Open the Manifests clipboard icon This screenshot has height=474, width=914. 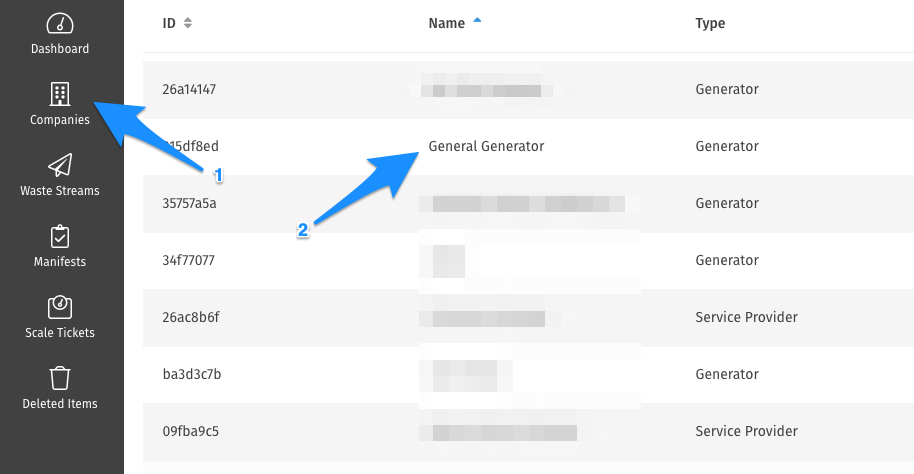click(x=59, y=237)
